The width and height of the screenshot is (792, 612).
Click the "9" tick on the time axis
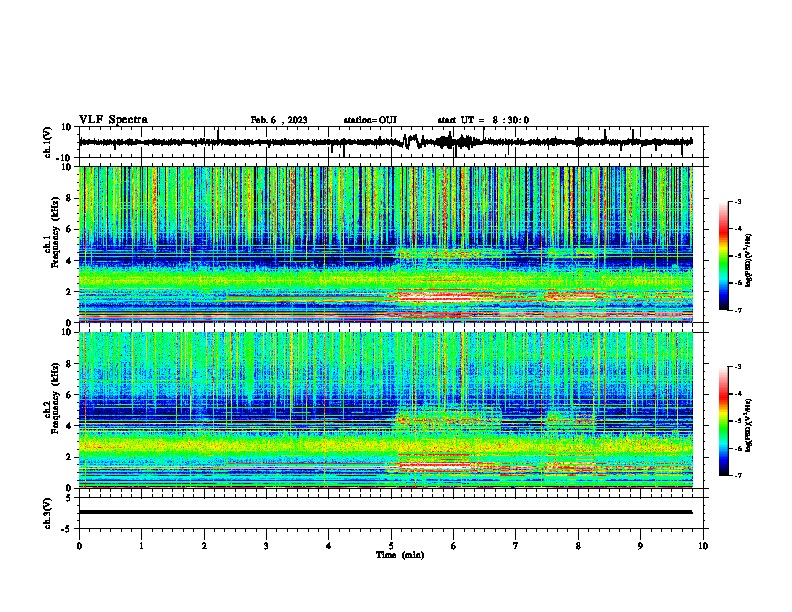pyautogui.click(x=640, y=546)
